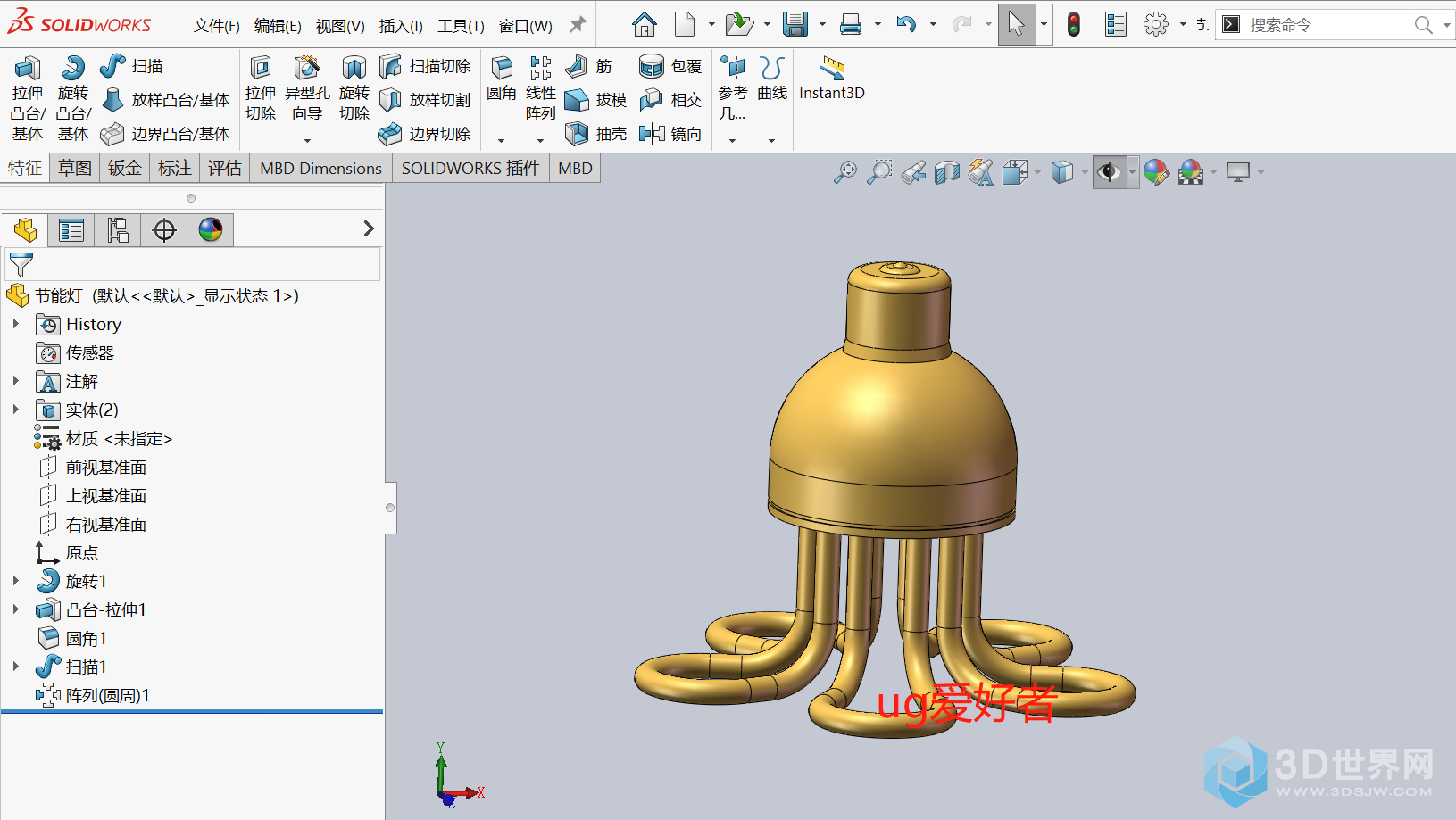
Task: Select the Fillet (圆角) tool
Action: tap(502, 79)
